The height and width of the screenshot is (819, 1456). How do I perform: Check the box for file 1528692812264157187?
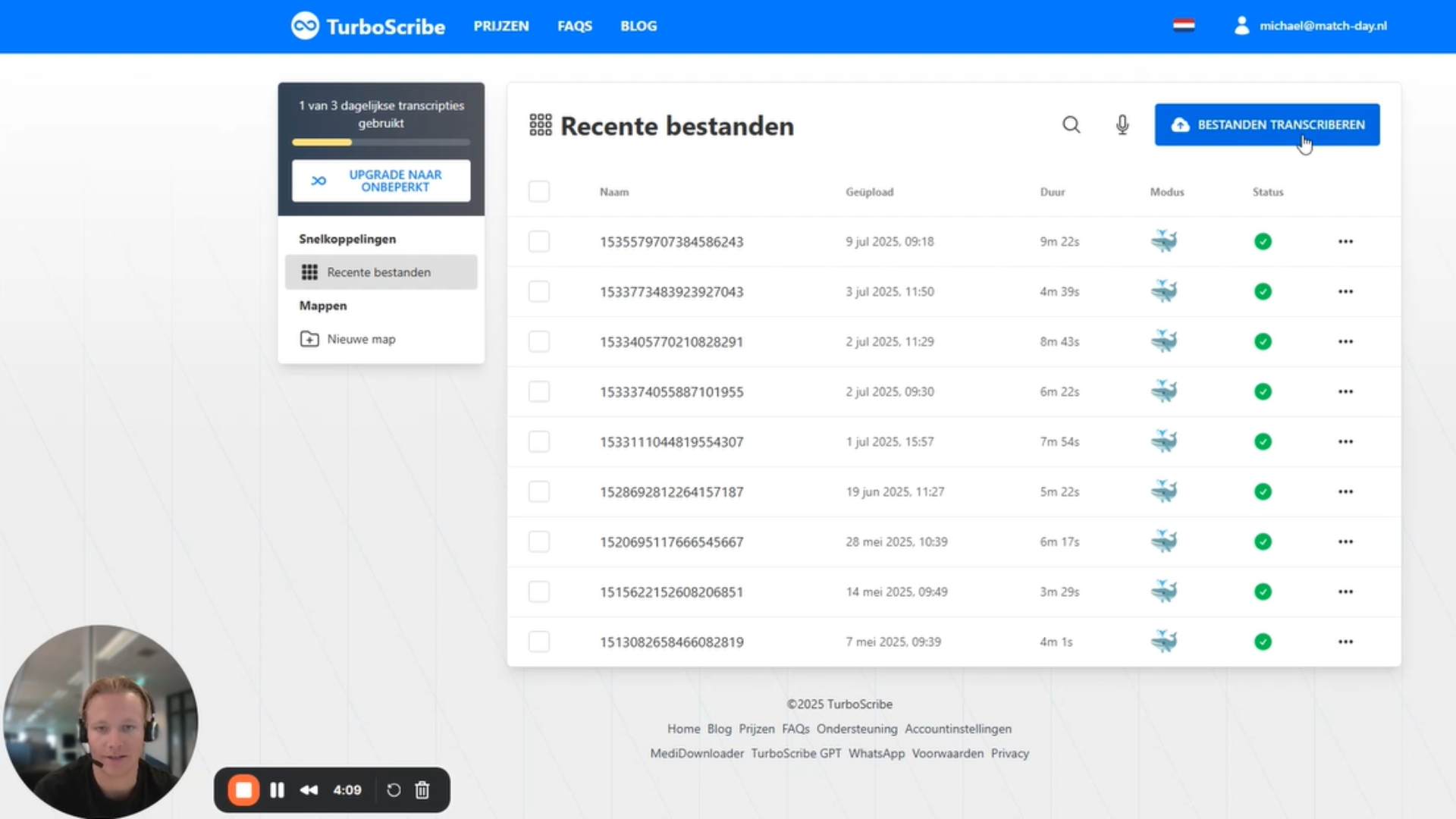(539, 491)
